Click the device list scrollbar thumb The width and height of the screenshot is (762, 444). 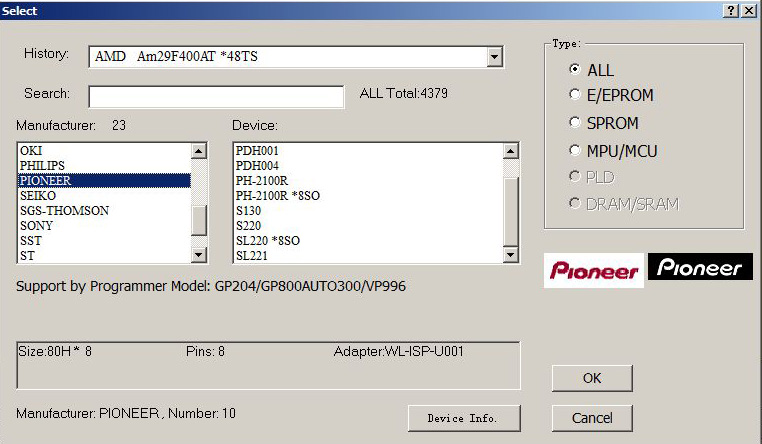(510, 212)
